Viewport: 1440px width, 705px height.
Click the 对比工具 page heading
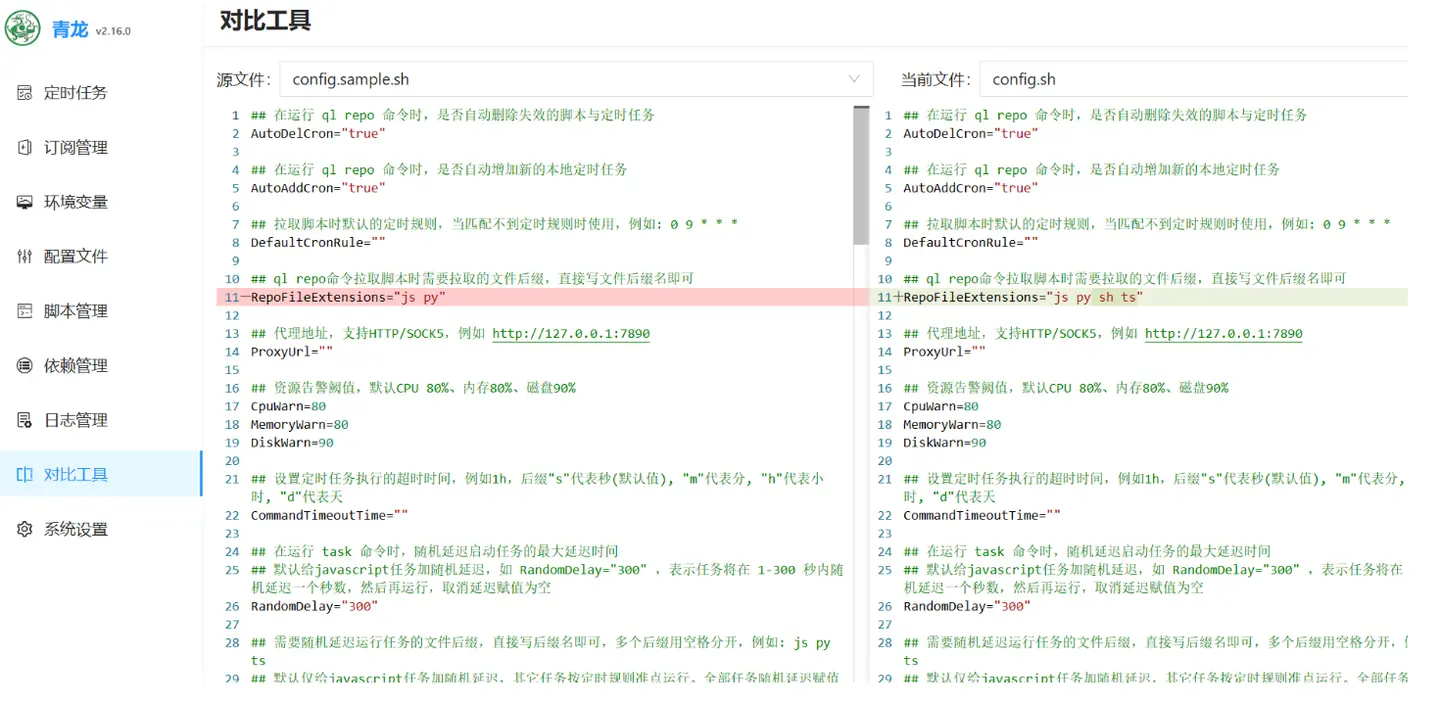point(265,20)
